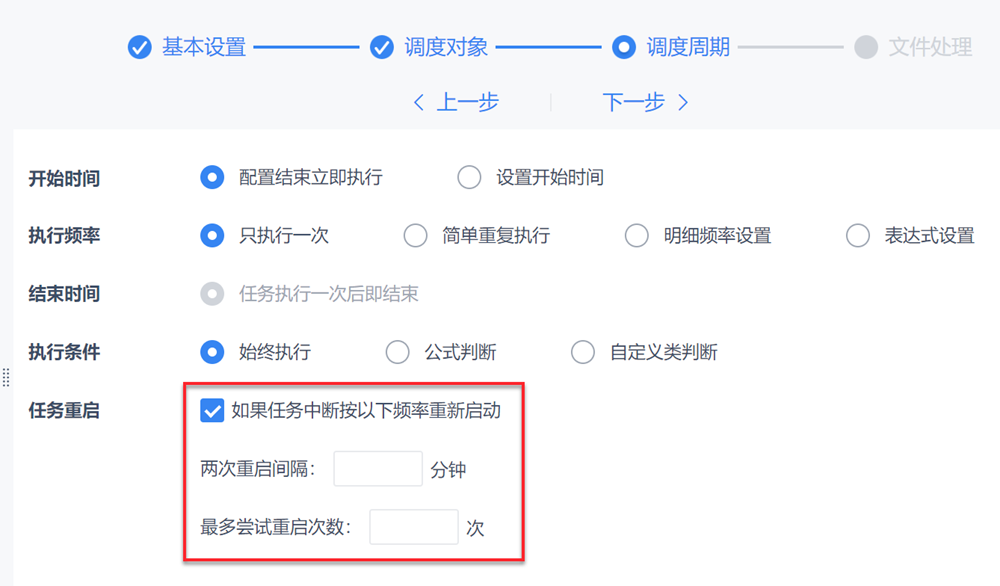Uncheck 如果任务中断按以下频率重新启动 checkbox
The height and width of the screenshot is (586, 1000).
(x=212, y=411)
